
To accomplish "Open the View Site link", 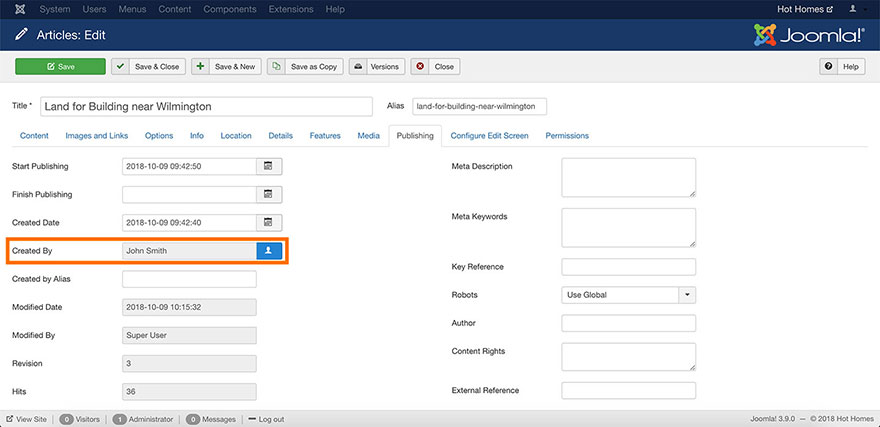I will click(x=27, y=419).
